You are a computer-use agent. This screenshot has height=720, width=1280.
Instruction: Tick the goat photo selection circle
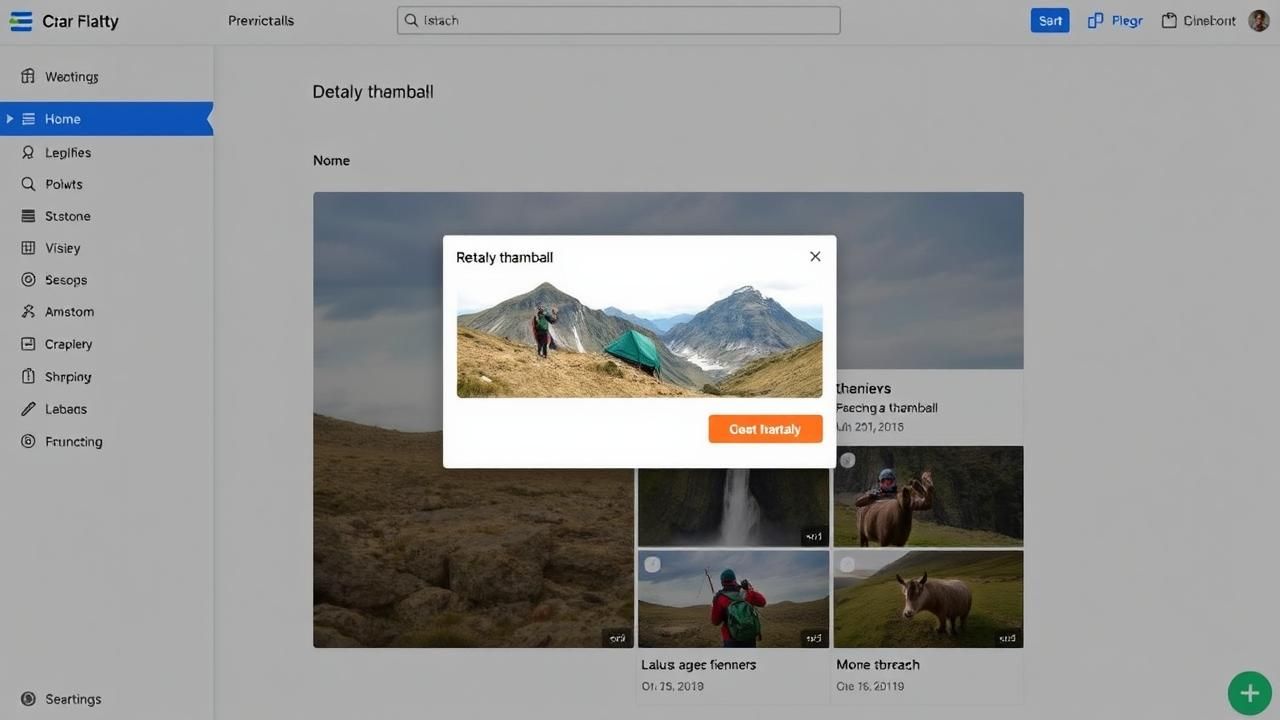tap(848, 565)
